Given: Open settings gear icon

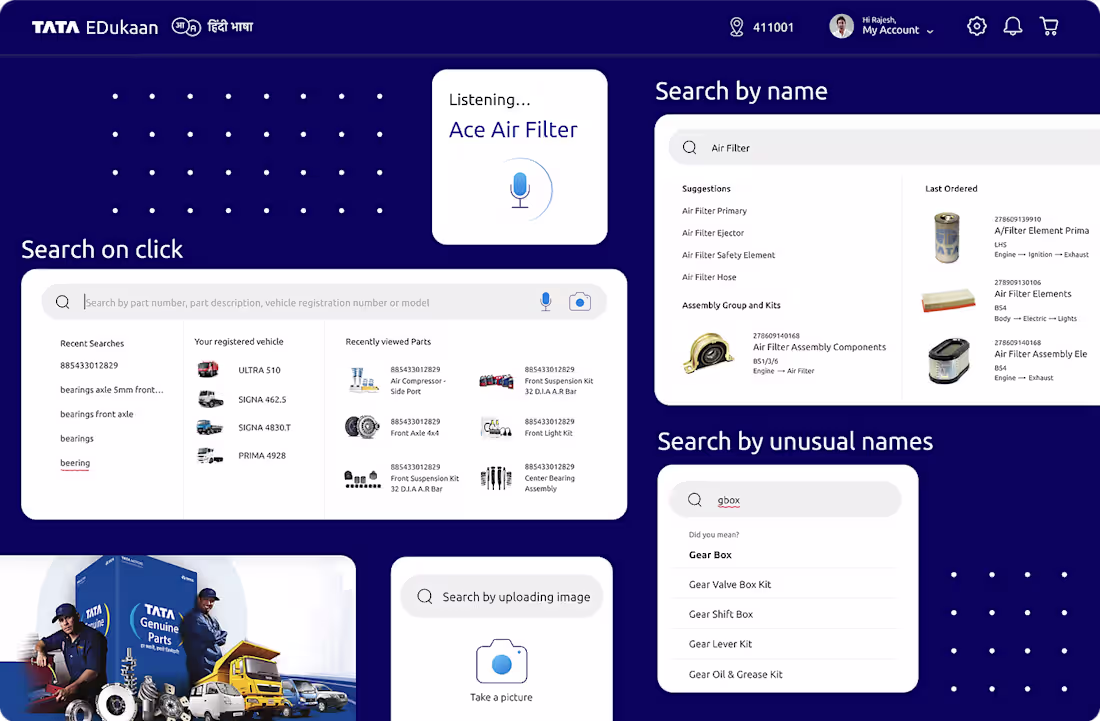Looking at the screenshot, I should pyautogui.click(x=977, y=27).
